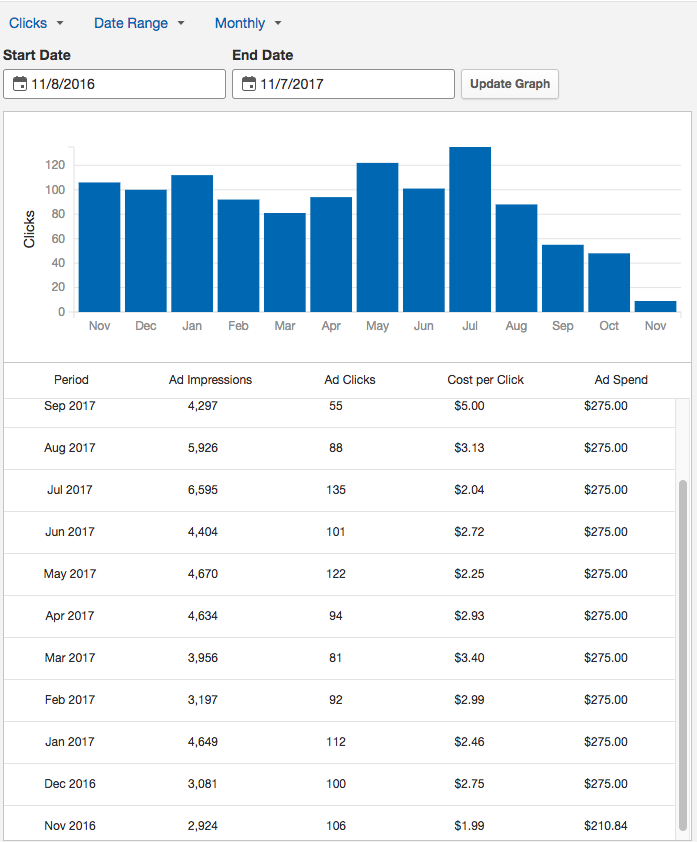Screen dimensions: 697x842
Task: Sort by Ad Impressions column header
Action: (210, 380)
